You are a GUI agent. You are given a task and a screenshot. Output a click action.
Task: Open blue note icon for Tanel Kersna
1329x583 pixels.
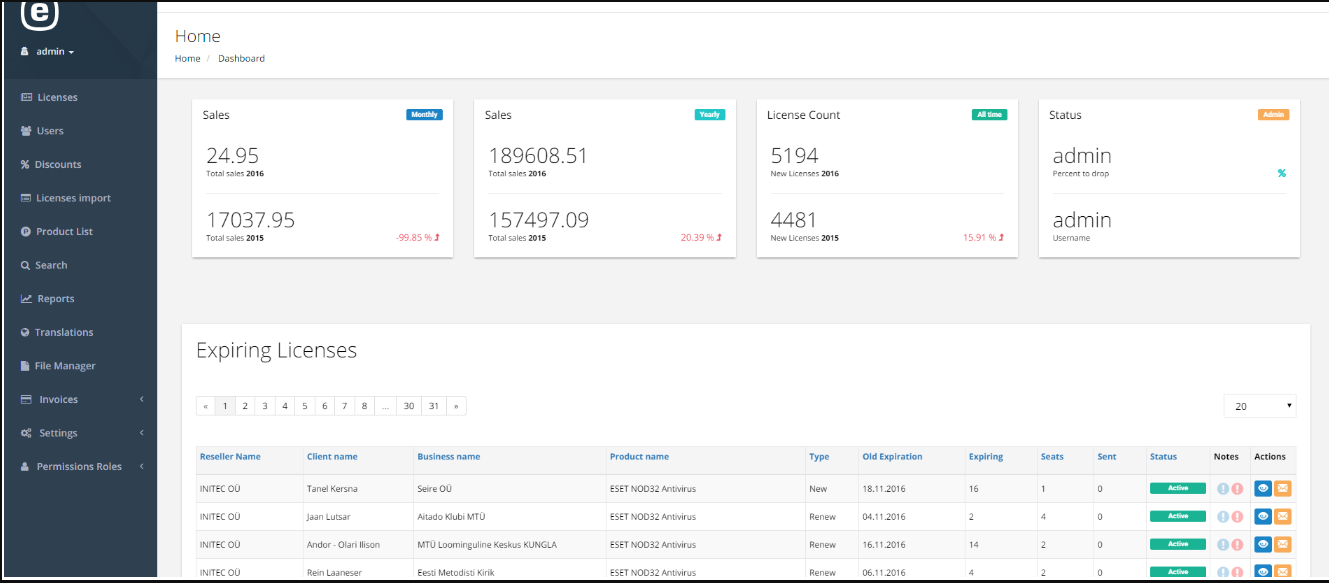pyautogui.click(x=1223, y=489)
